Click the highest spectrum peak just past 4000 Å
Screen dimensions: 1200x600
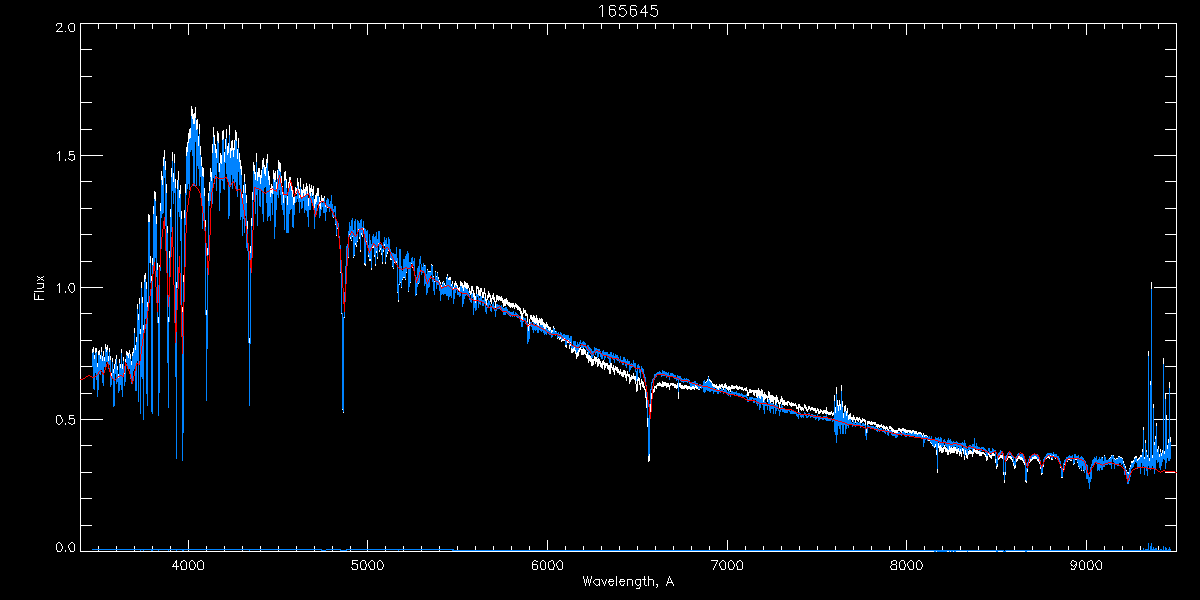(193, 112)
